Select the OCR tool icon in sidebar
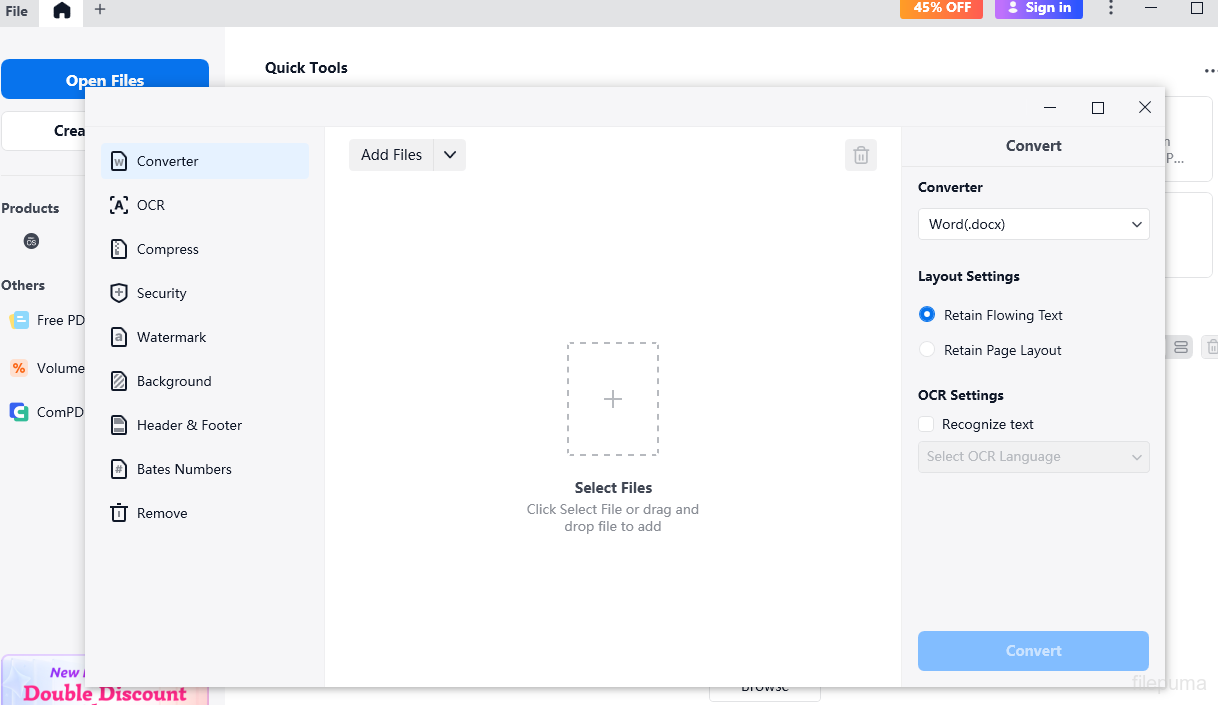The height and width of the screenshot is (705, 1218). click(x=119, y=205)
